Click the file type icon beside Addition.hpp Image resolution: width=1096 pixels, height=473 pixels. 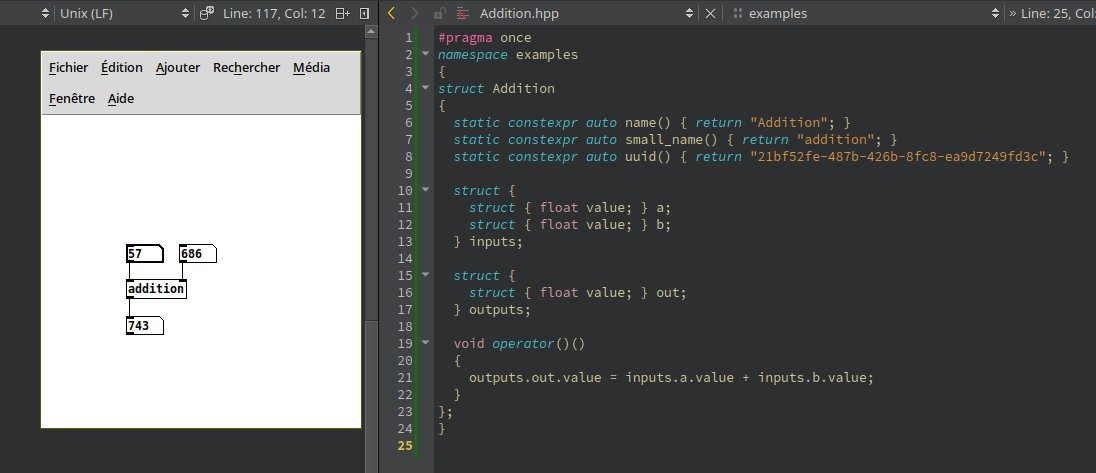coord(462,13)
